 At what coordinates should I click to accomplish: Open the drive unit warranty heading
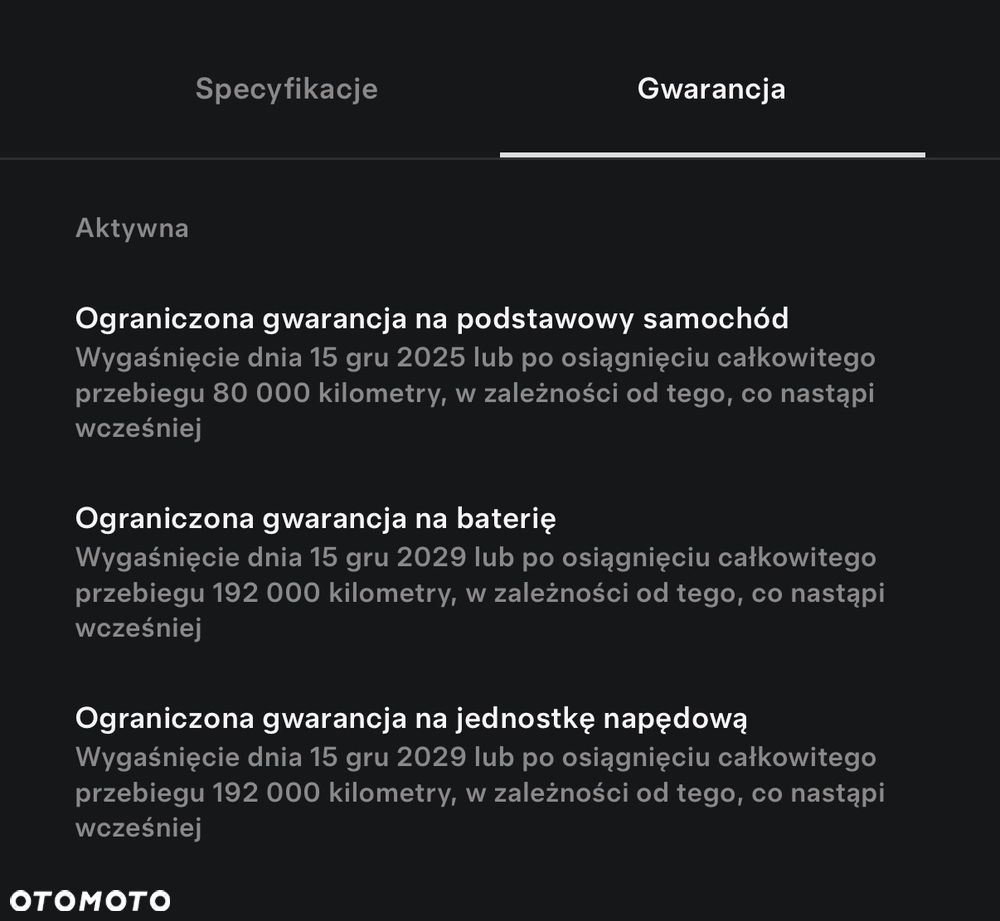pyautogui.click(x=411, y=718)
